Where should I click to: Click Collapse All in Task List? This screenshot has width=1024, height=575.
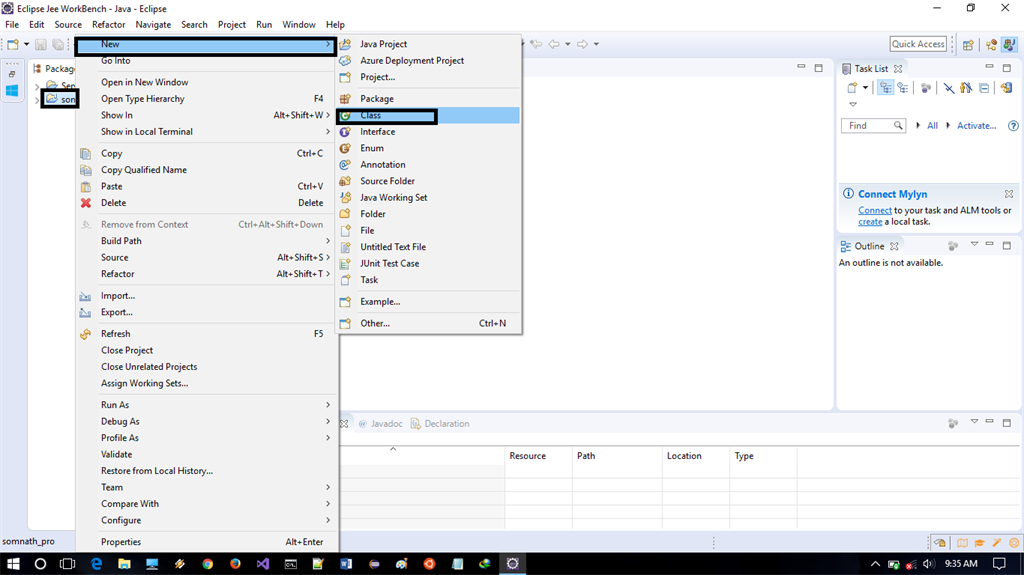pos(984,88)
